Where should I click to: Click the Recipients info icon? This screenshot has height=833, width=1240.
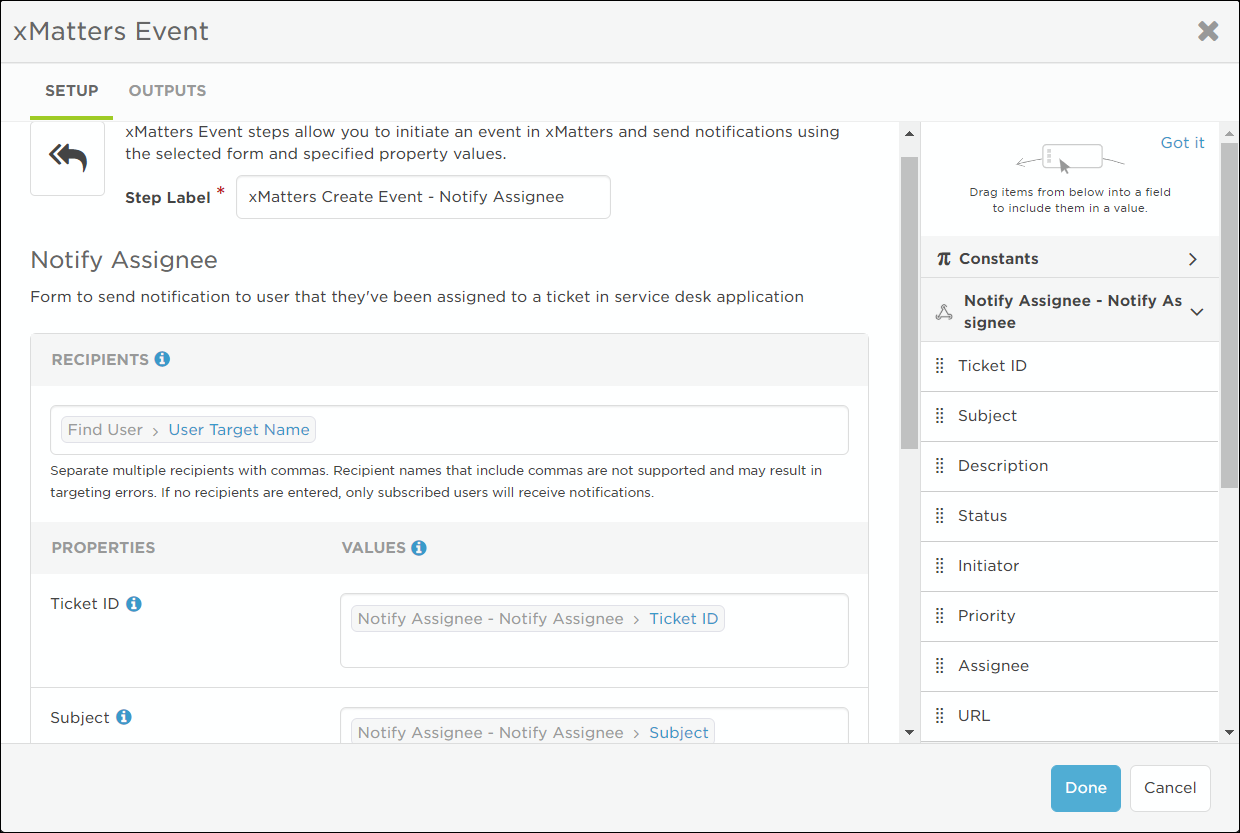[x=162, y=359]
